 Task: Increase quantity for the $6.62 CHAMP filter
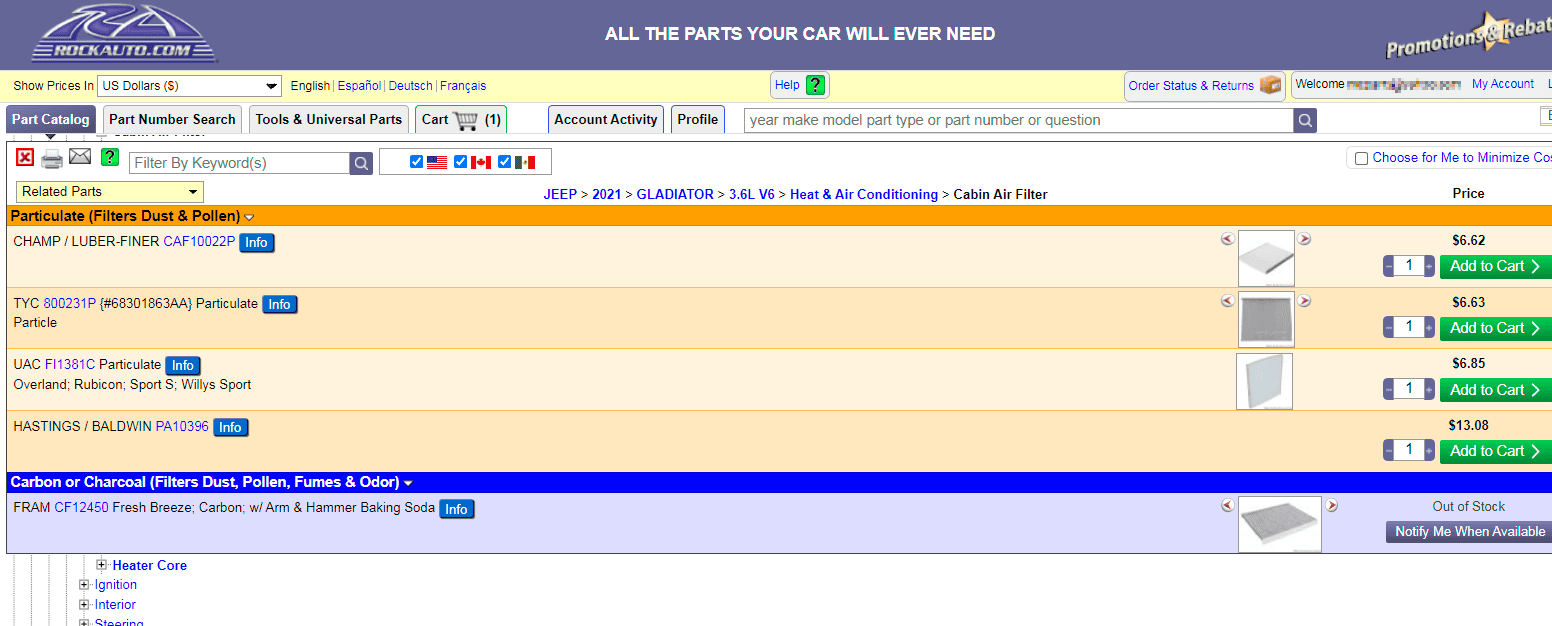(1429, 266)
